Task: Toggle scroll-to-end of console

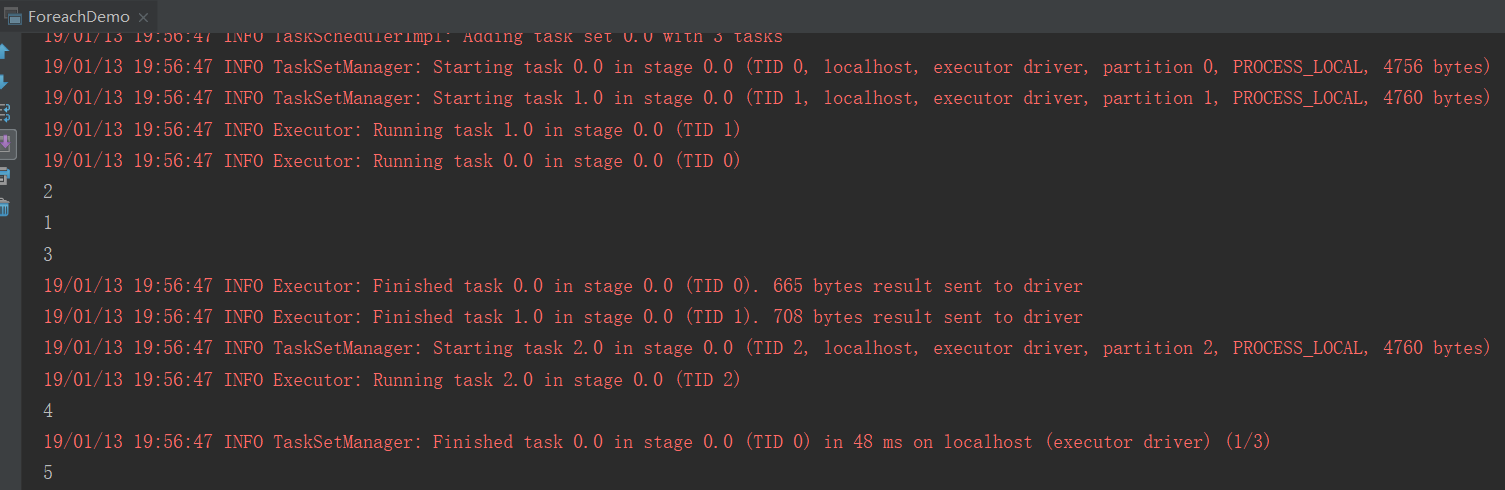Action: (4, 145)
